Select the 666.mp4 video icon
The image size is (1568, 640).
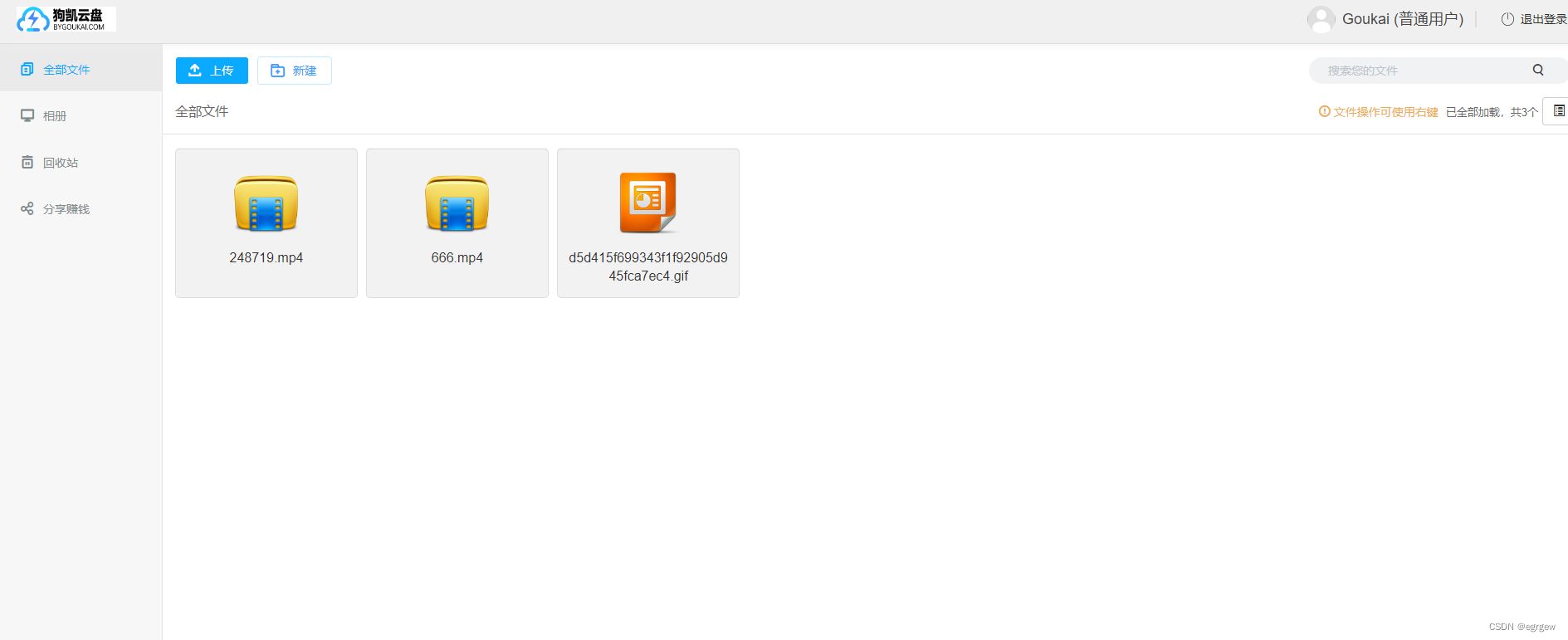[x=457, y=203]
